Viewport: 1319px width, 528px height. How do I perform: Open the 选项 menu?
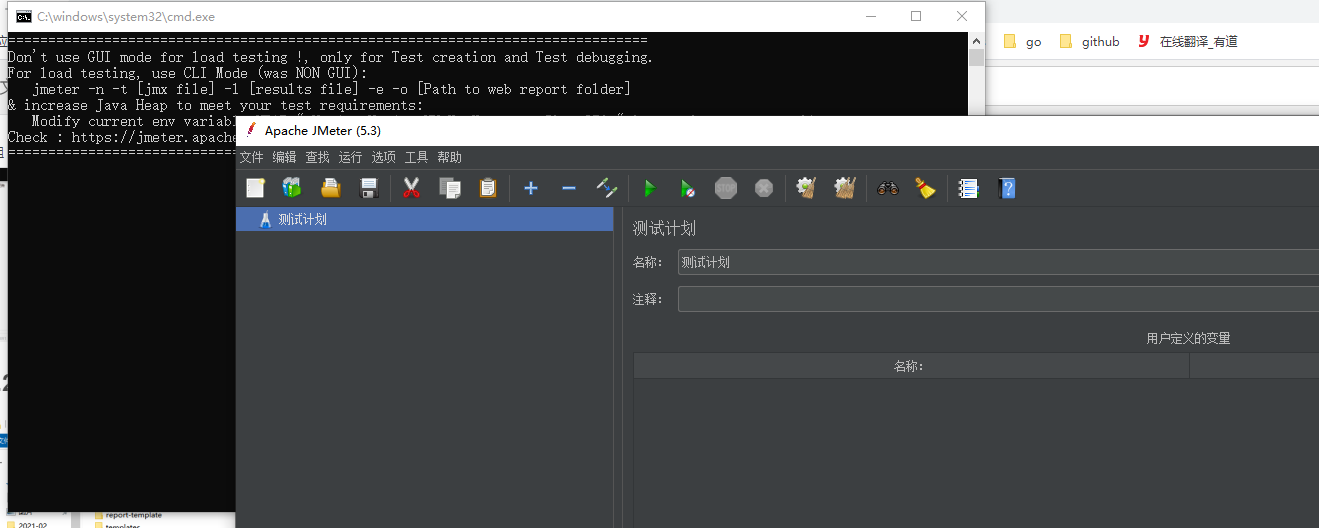tap(384, 157)
